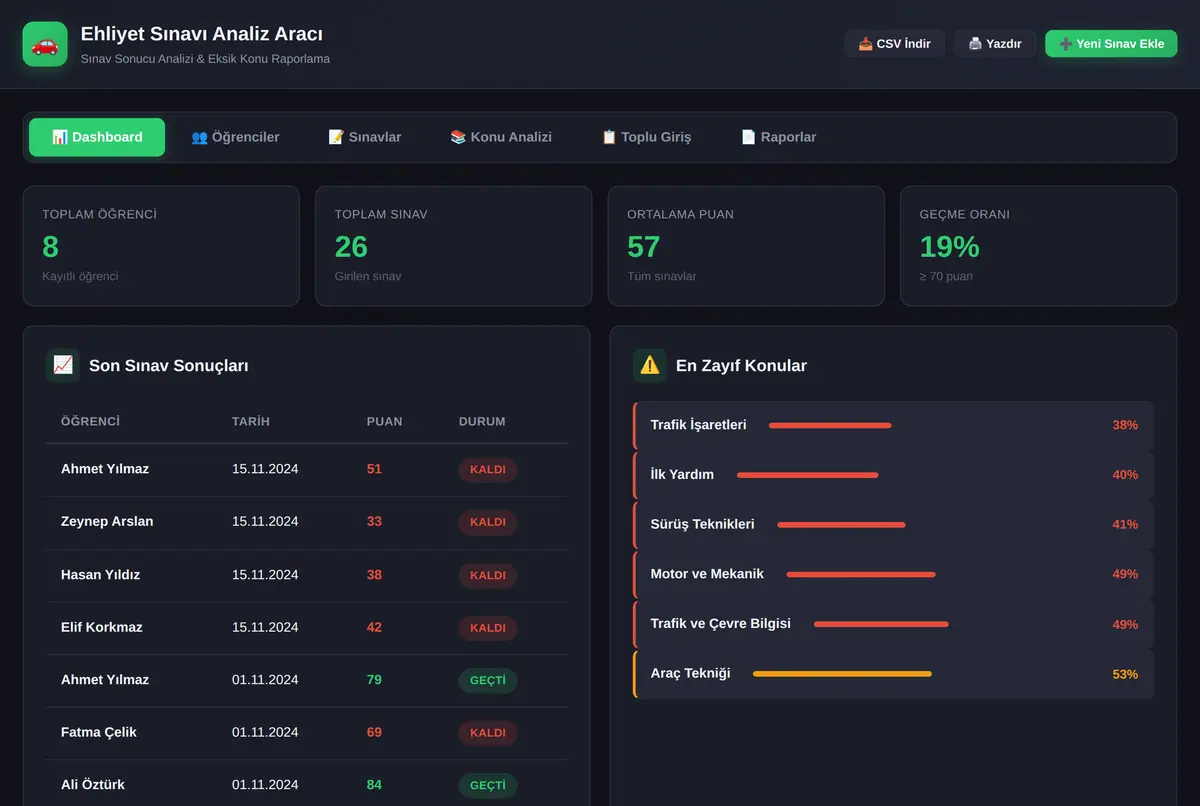
Task: Click score 42 in Elif Korkmaz's row
Action: (375, 627)
